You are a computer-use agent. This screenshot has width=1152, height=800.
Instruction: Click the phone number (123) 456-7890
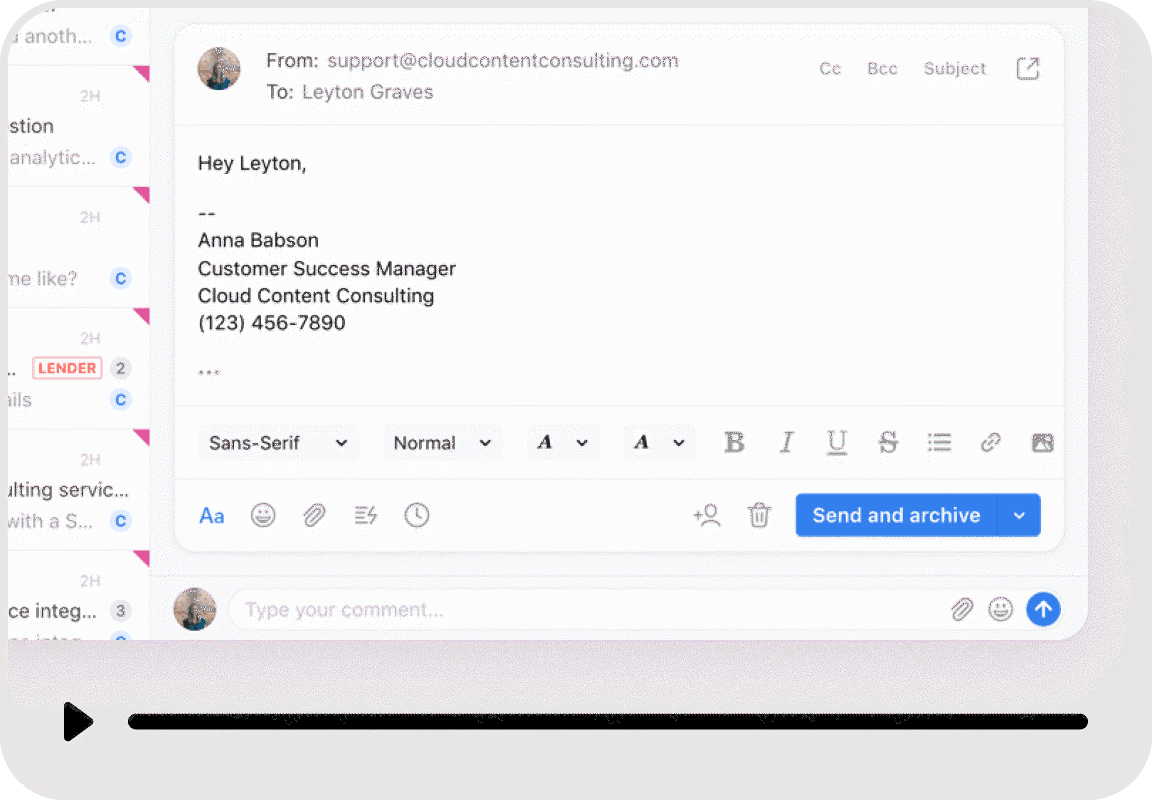[271, 322]
